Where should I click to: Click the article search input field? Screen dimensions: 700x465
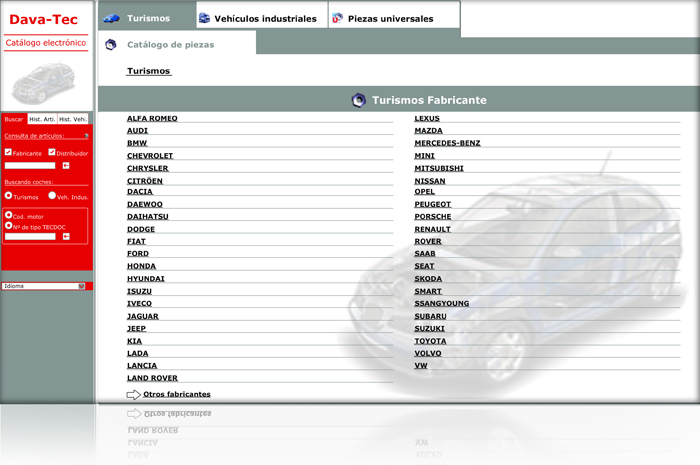tap(30, 166)
